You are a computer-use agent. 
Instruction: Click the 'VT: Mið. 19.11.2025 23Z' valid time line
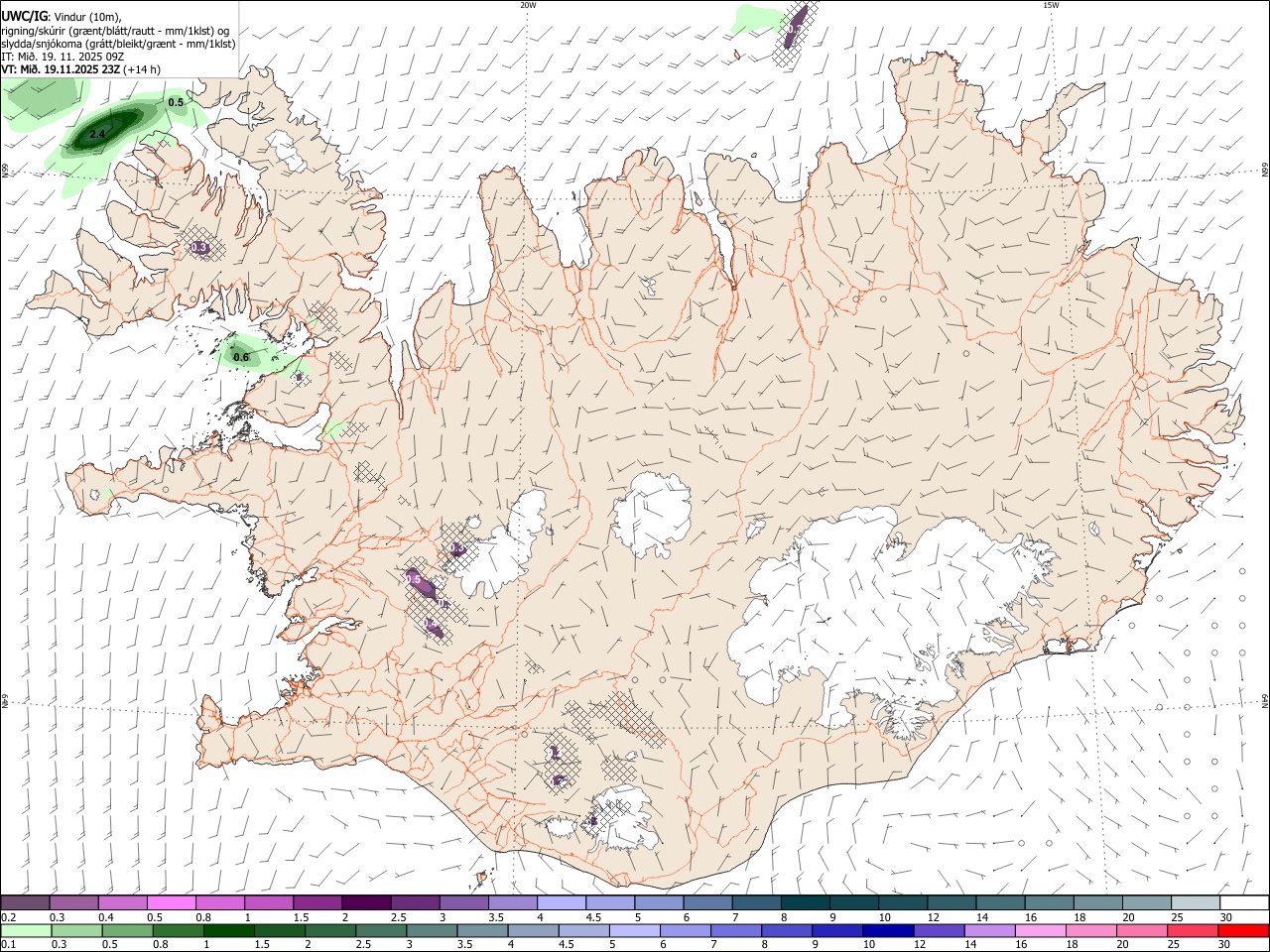62,69
